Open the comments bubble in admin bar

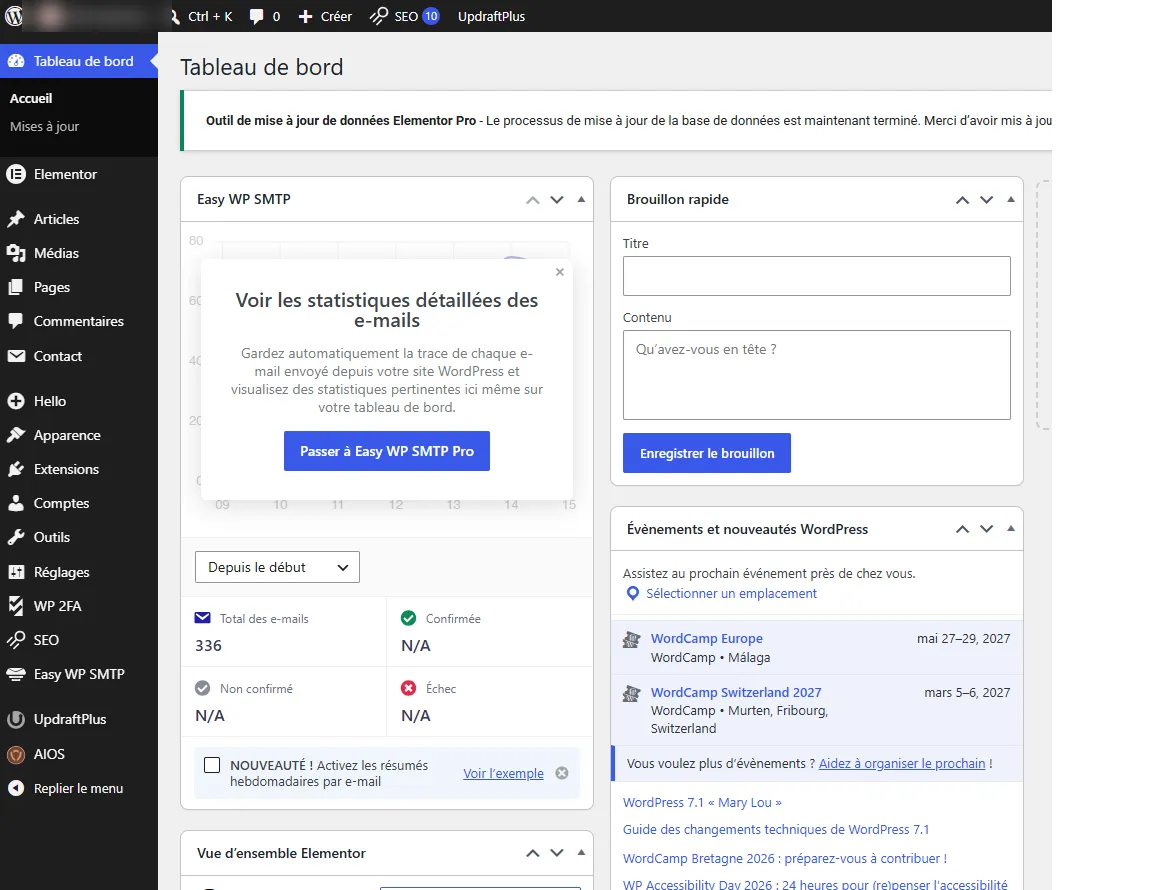click(x=264, y=16)
